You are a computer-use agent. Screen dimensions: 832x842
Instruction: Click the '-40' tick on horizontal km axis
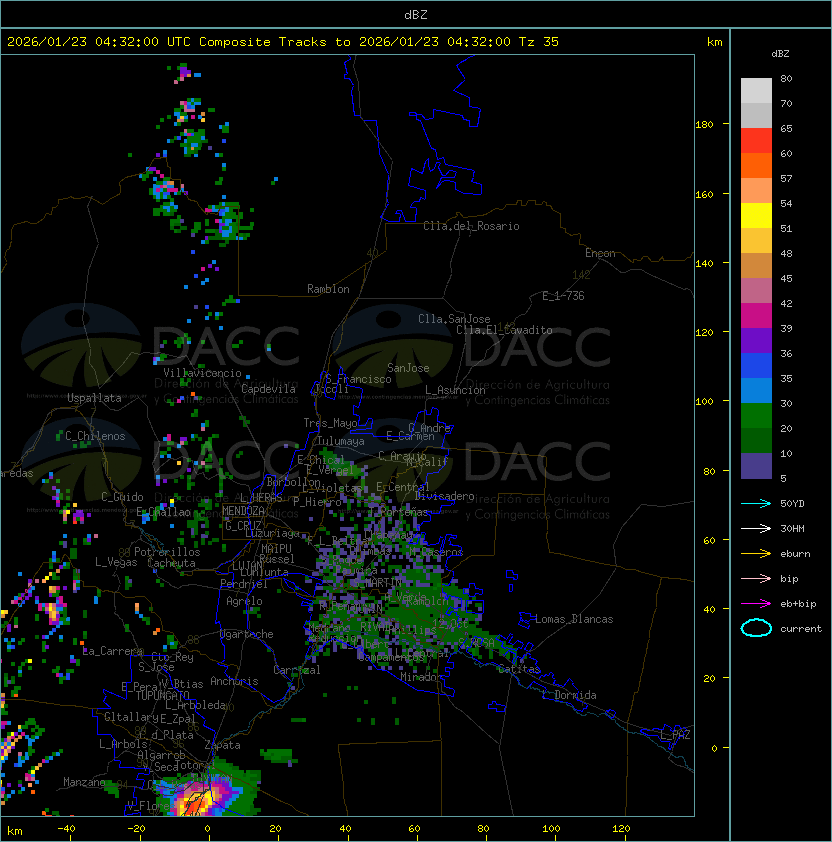click(66, 829)
